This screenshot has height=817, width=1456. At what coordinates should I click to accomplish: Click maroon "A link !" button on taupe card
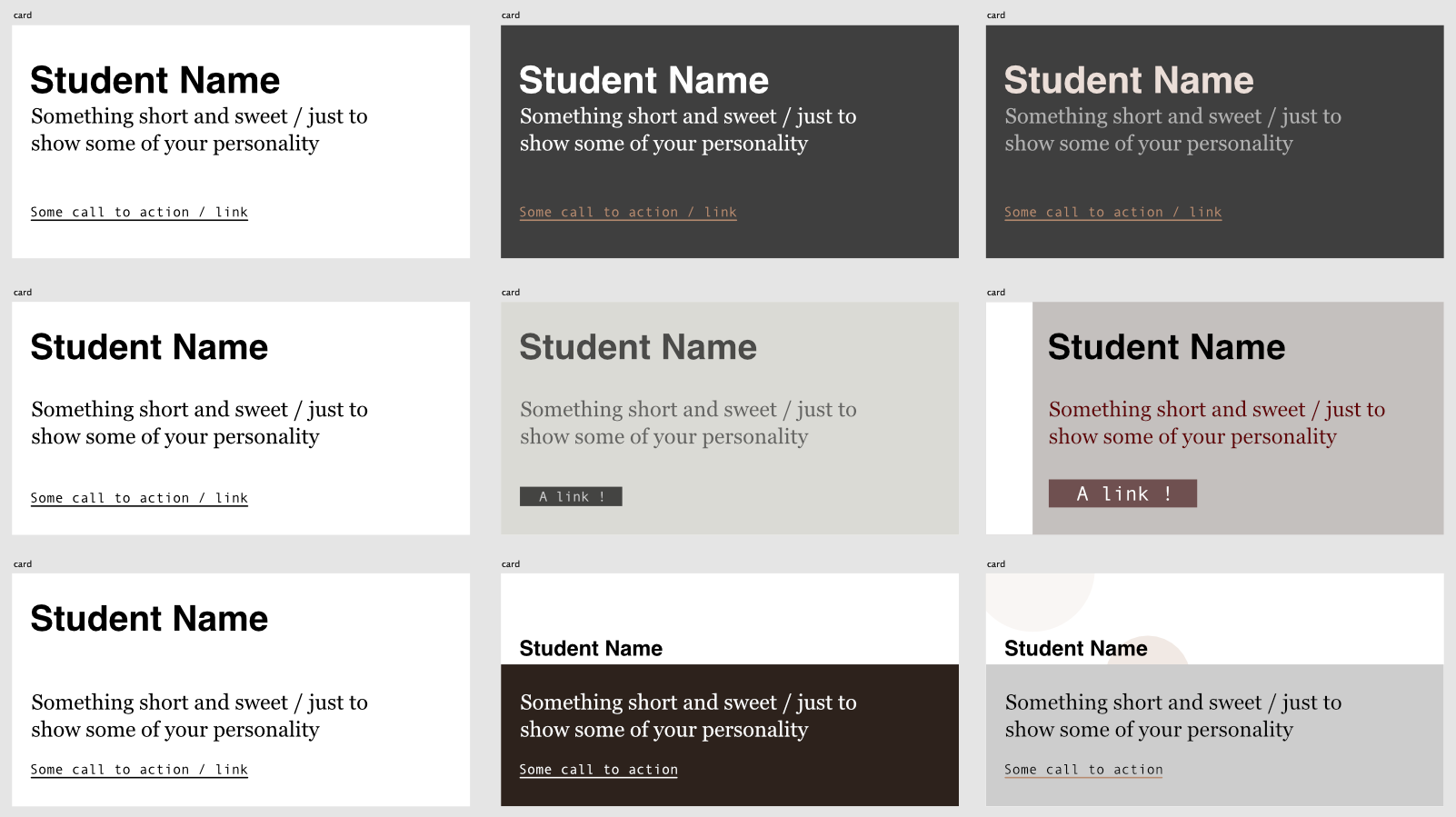1122,493
